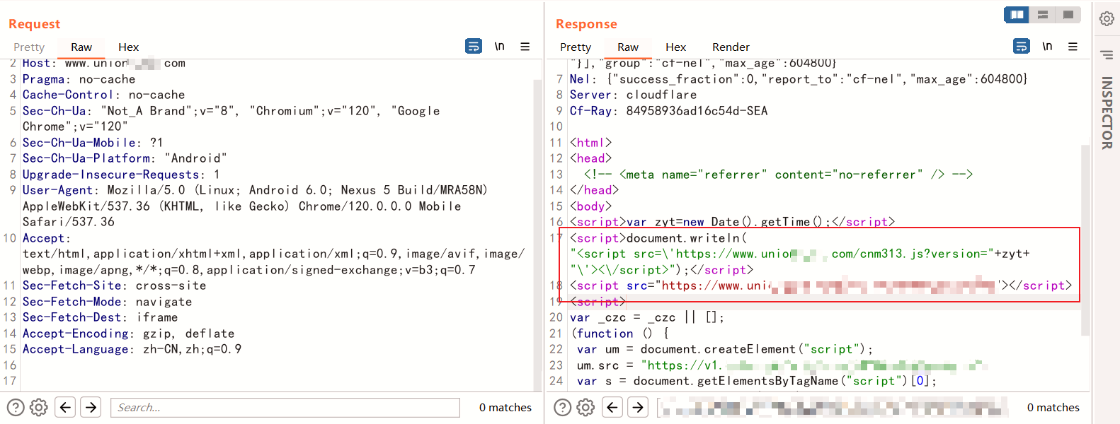Select the Raw tab in Response panel
1120x424 pixels.
pyautogui.click(x=628, y=47)
